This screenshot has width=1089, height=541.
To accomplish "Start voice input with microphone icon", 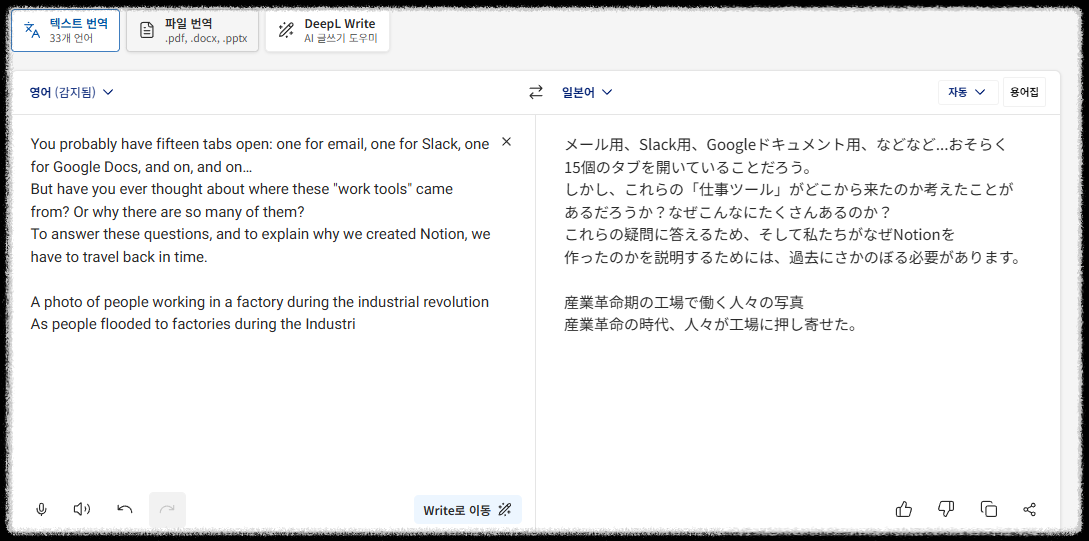I will point(41,510).
